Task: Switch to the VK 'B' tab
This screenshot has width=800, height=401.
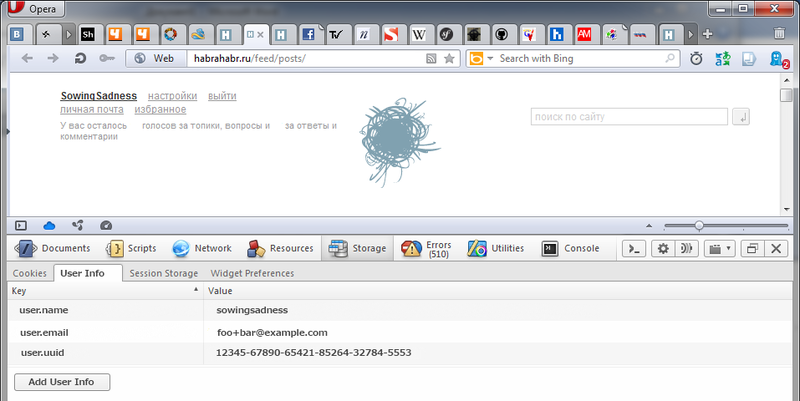Action: (x=17, y=34)
